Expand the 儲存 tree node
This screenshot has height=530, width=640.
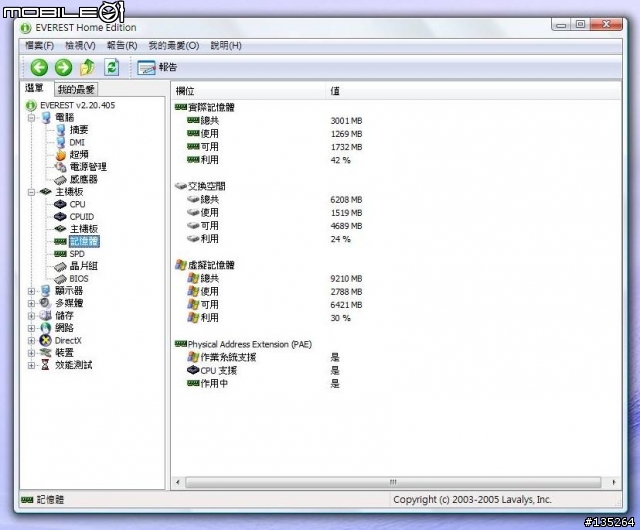pyautogui.click(x=31, y=316)
